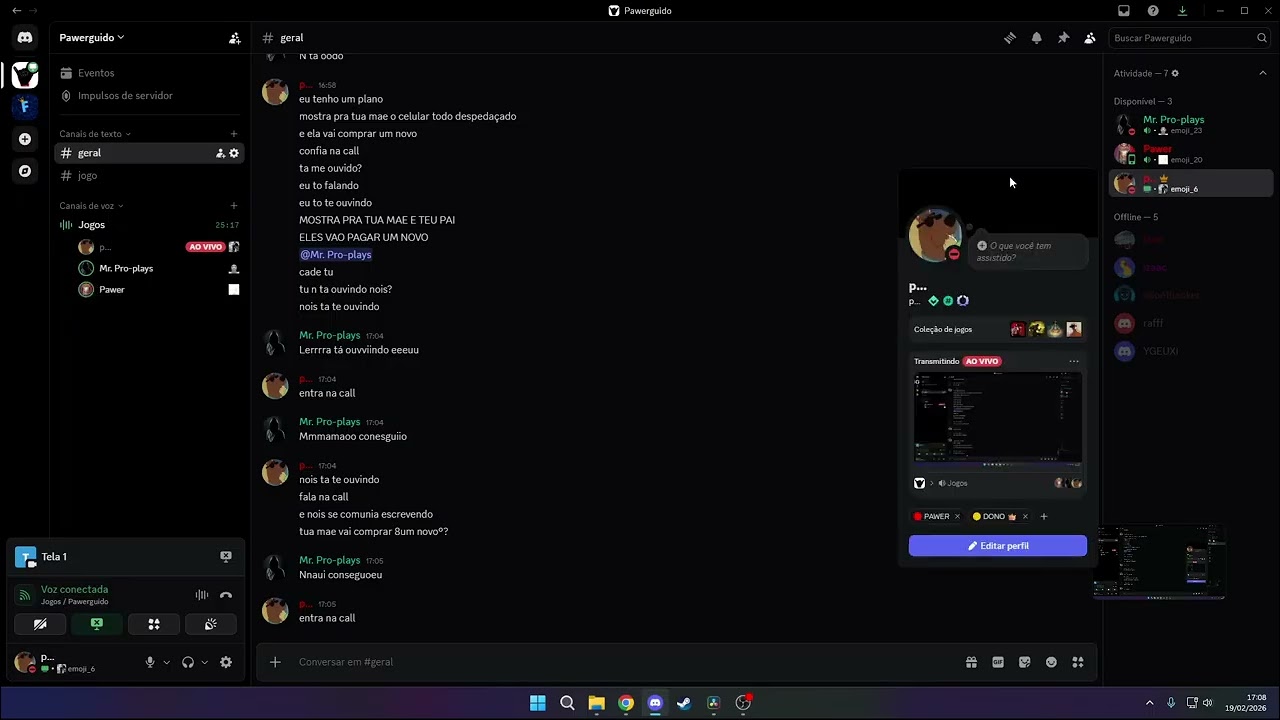Open the threads icon in channel header
The image size is (1280, 720).
[x=1010, y=38]
